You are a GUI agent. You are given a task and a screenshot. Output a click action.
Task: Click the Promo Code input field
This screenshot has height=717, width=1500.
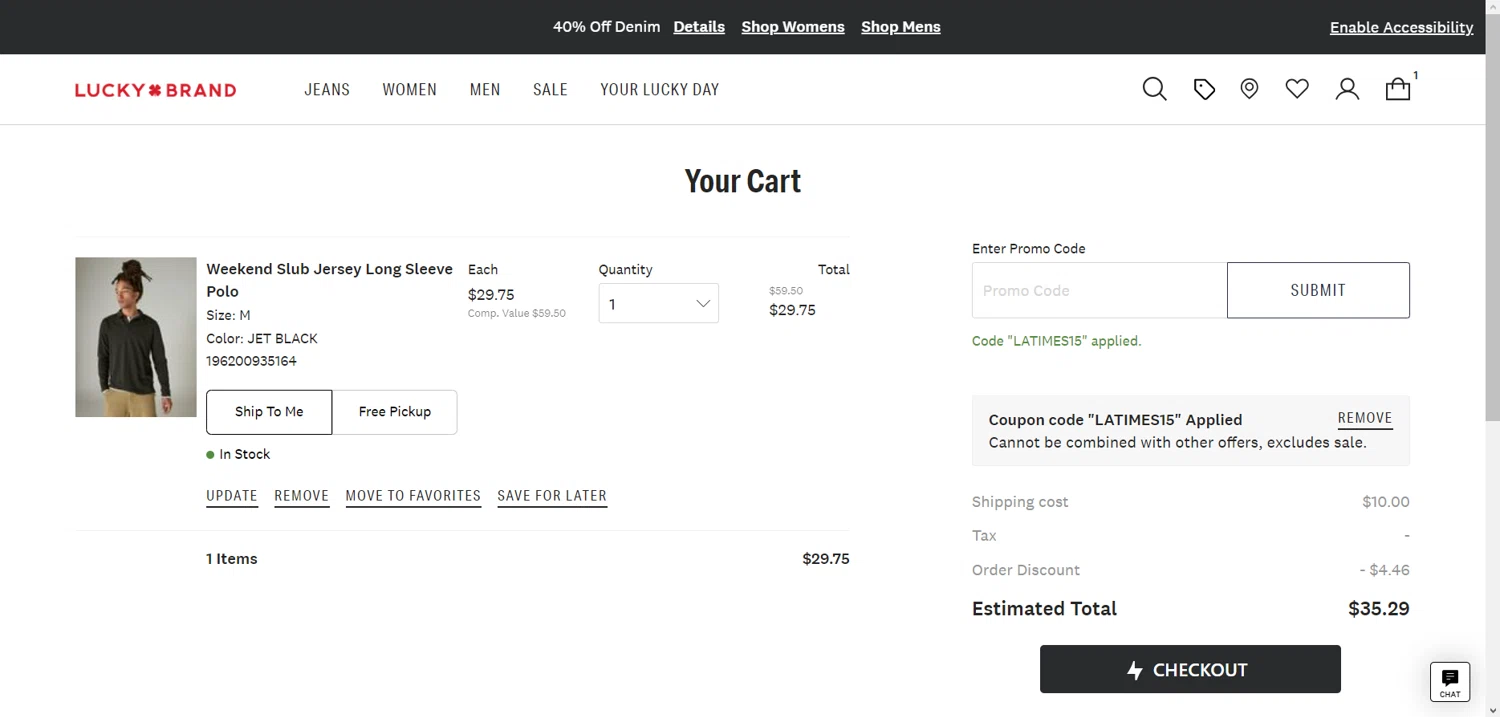1099,290
